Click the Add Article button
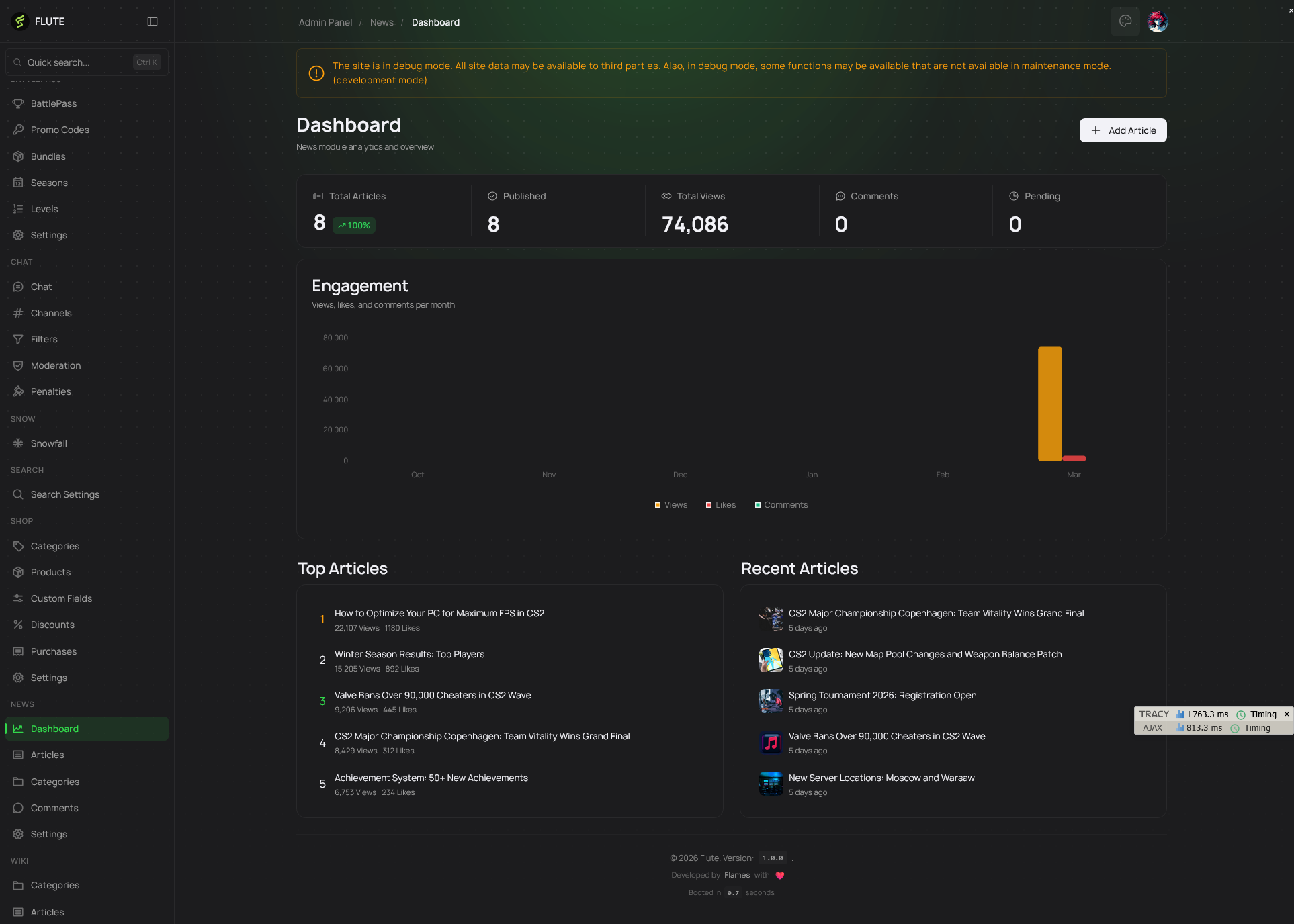This screenshot has width=1294, height=924. click(1123, 130)
